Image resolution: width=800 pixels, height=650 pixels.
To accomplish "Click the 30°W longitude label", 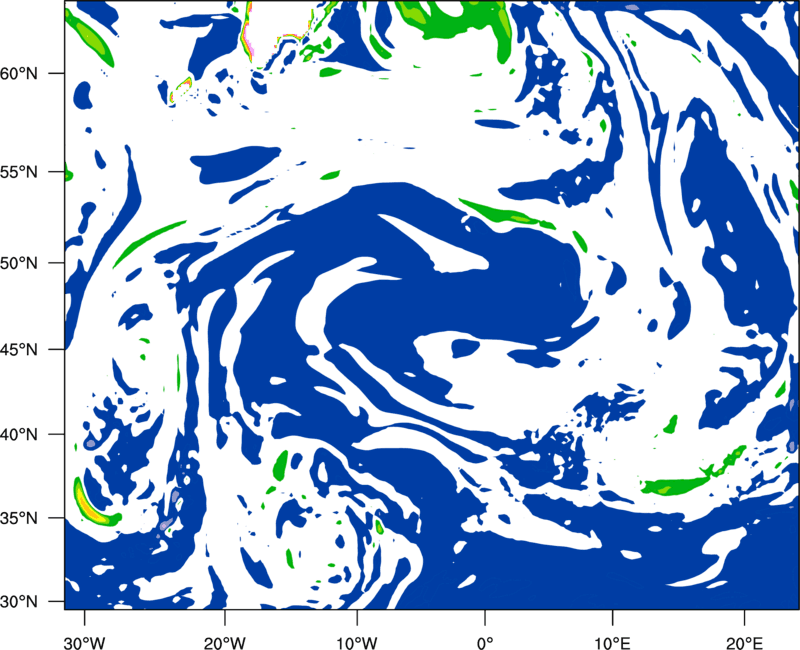I will (85, 643).
